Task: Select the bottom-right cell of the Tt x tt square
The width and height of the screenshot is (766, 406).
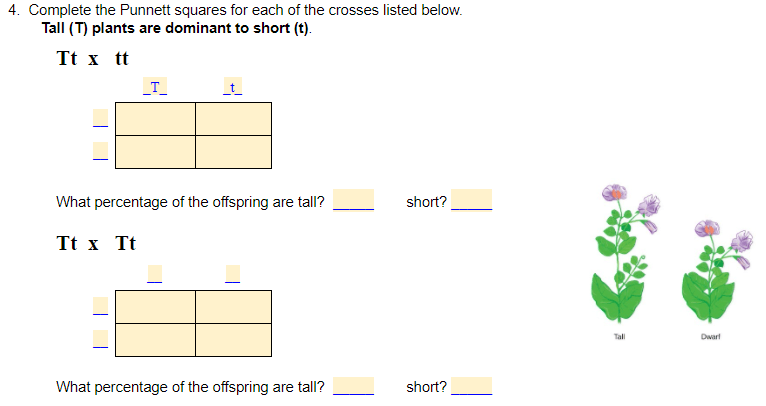Action: (x=234, y=151)
